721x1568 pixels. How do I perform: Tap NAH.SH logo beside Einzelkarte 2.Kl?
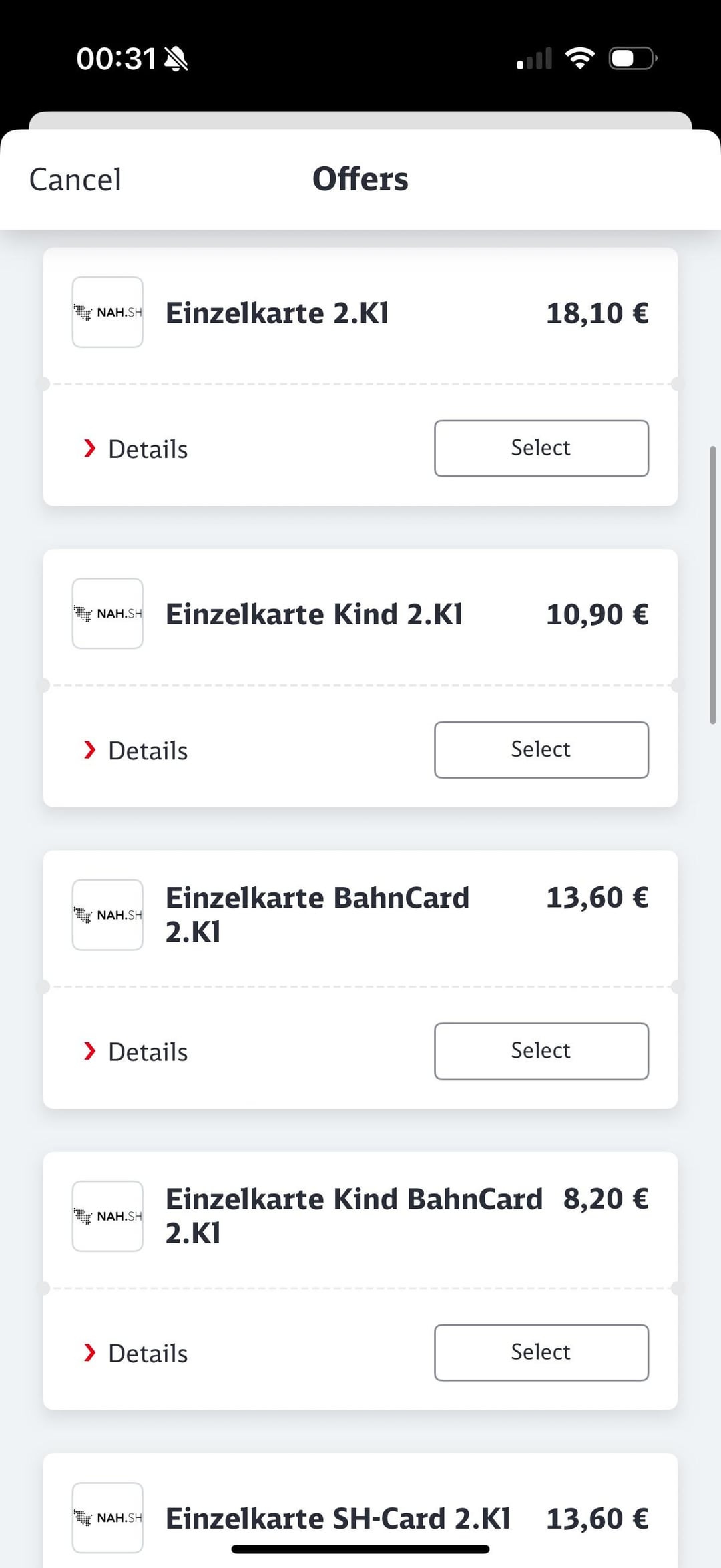[x=107, y=312]
